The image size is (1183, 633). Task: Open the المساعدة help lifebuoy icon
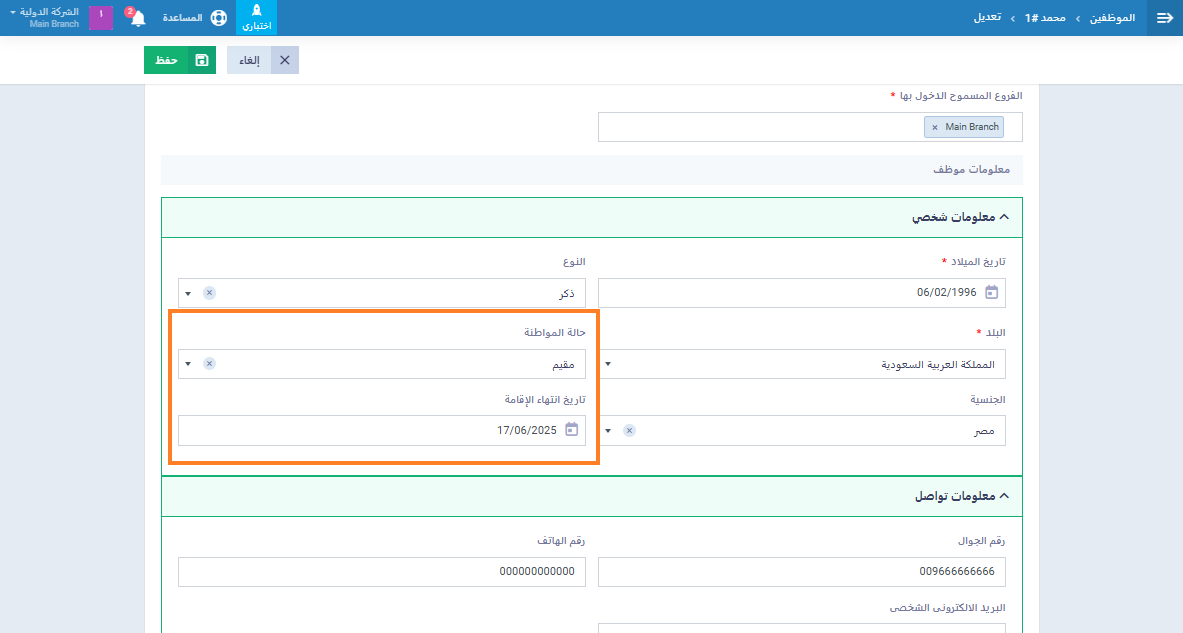click(x=219, y=18)
